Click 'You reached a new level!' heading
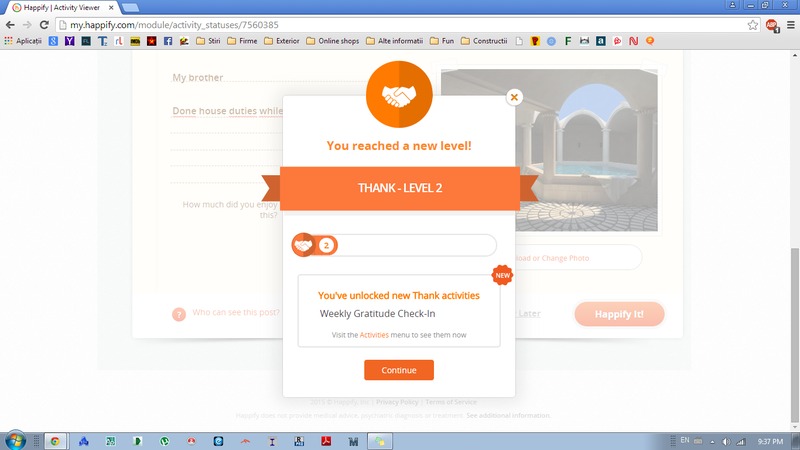Screen dimensions: 800x450 [399, 146]
